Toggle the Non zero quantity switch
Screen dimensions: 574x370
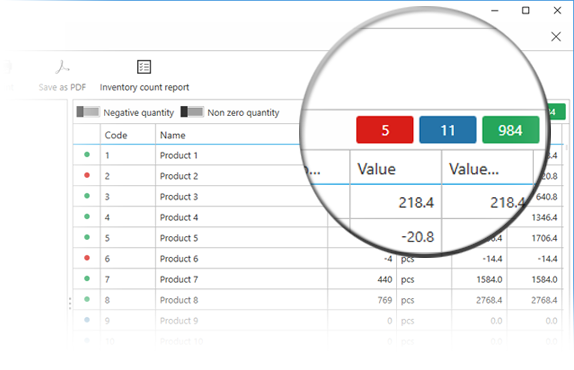pos(192,112)
